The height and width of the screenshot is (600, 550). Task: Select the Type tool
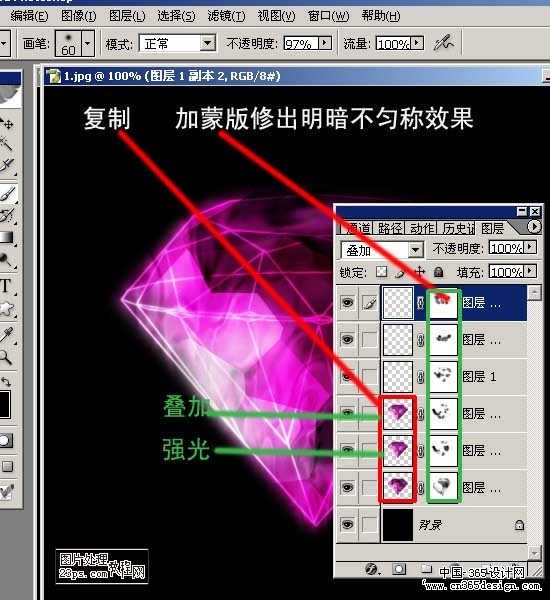[5, 286]
